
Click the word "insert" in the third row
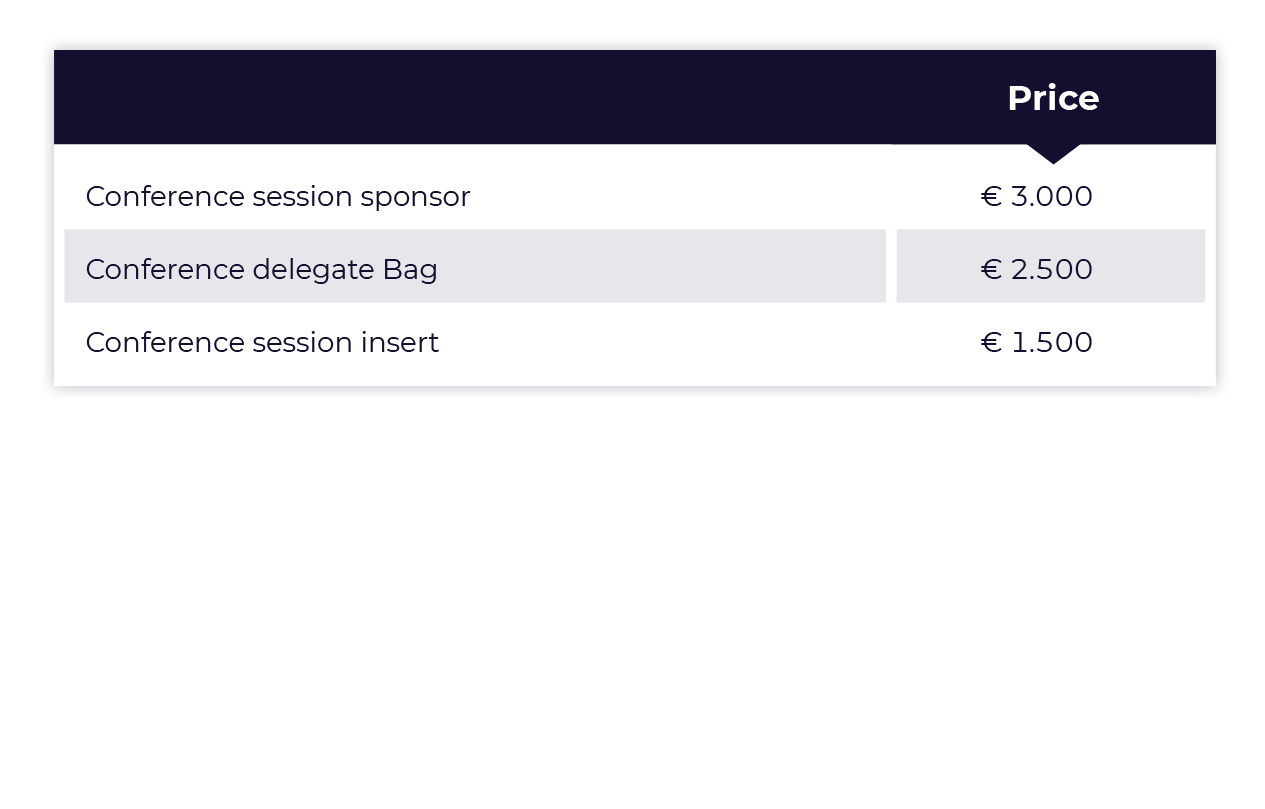(399, 343)
